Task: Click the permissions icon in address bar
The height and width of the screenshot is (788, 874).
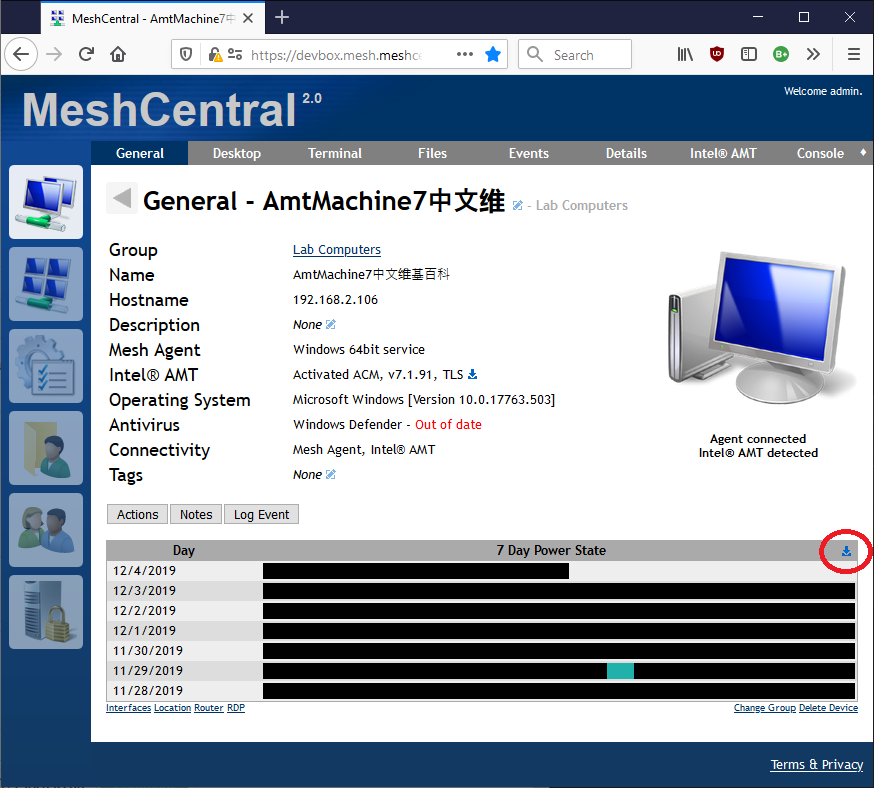Action: [235, 54]
